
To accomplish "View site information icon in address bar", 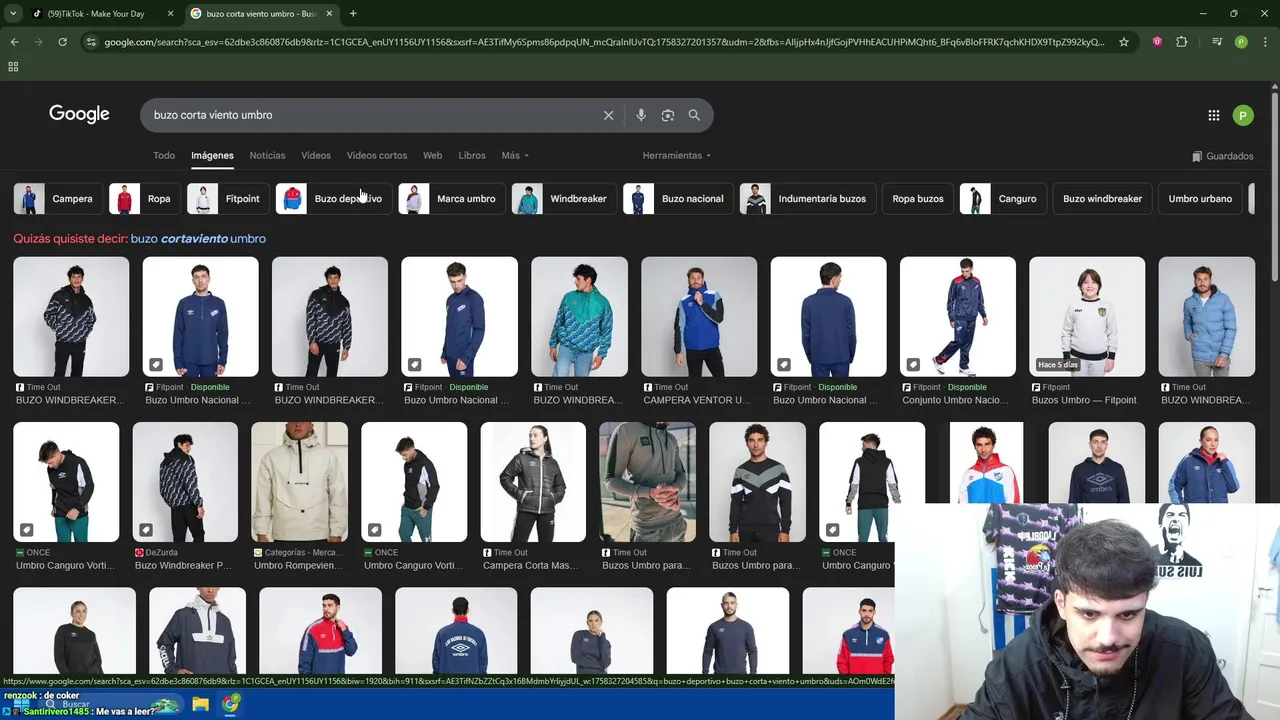I will (x=91, y=42).
